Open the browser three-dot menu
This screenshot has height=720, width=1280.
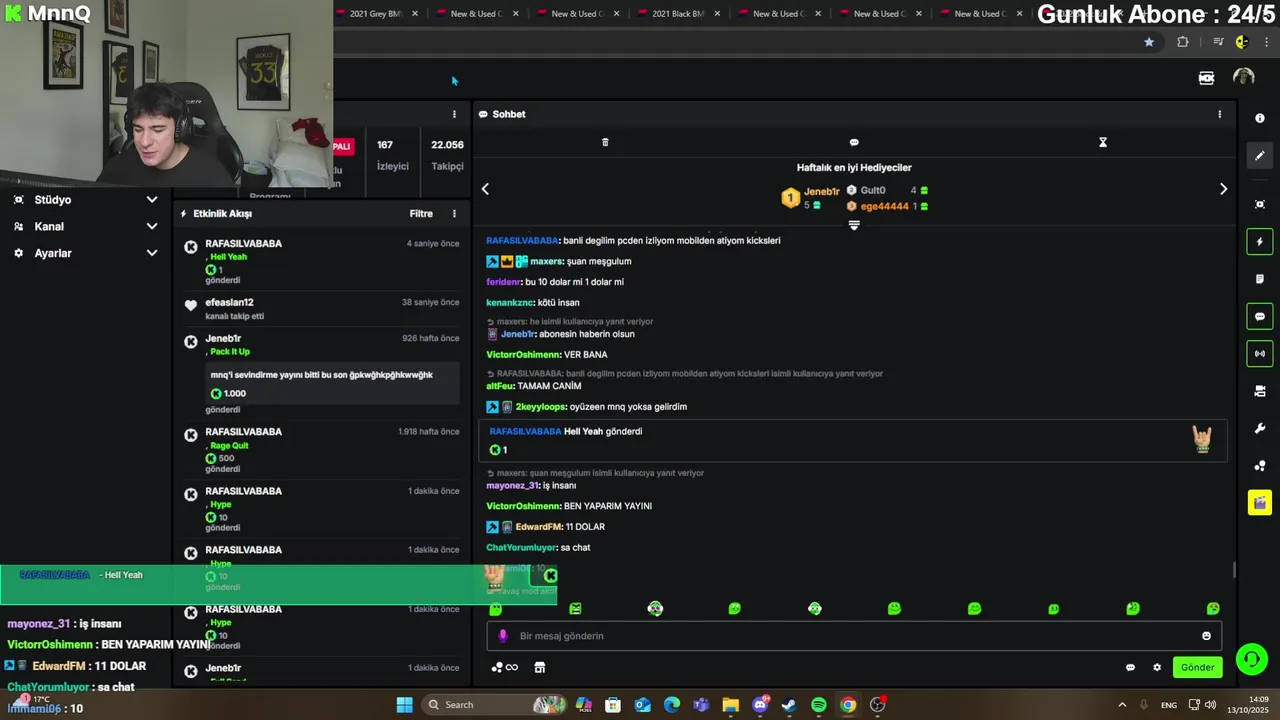(1268, 42)
